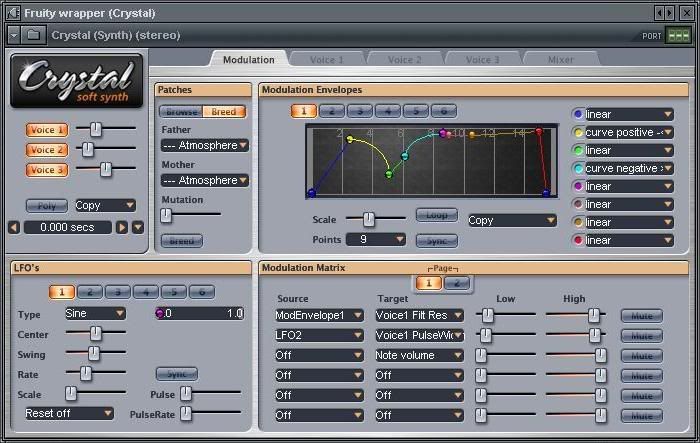The image size is (700, 443).
Task: Open the envelope Copy dropdown
Action: [x=512, y=220]
